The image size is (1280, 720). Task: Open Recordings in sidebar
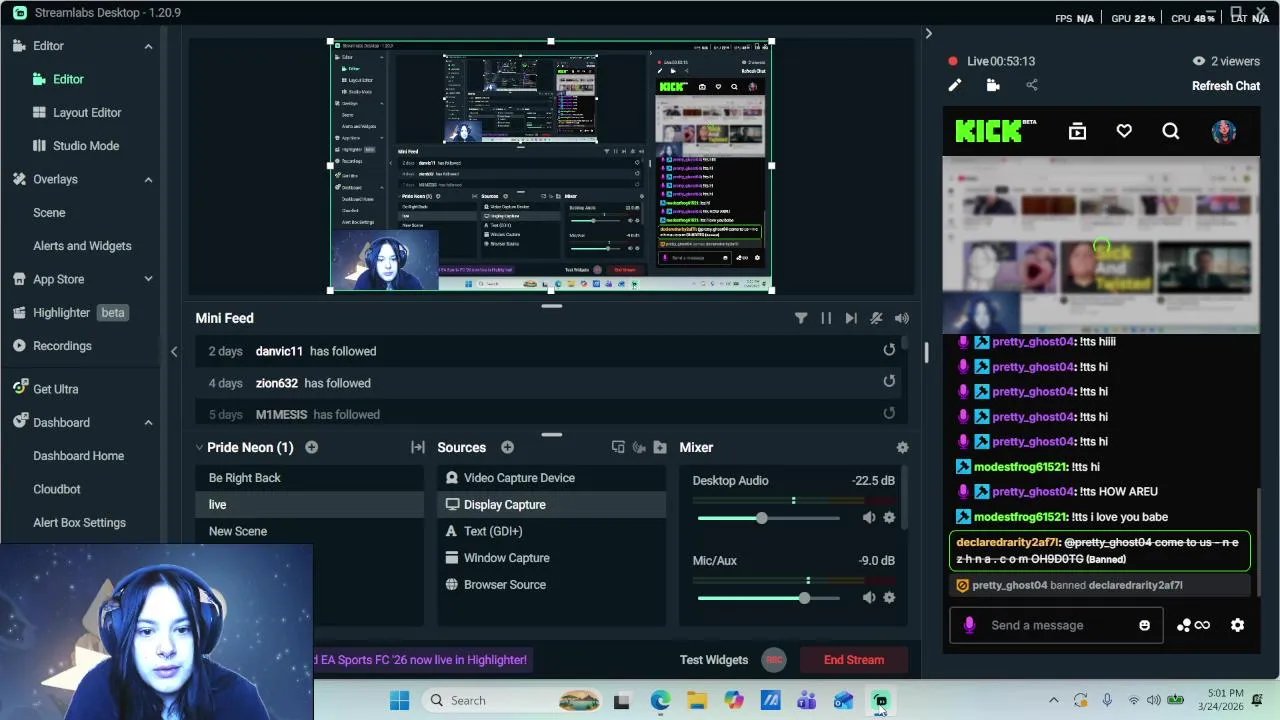pyautogui.click(x=62, y=345)
